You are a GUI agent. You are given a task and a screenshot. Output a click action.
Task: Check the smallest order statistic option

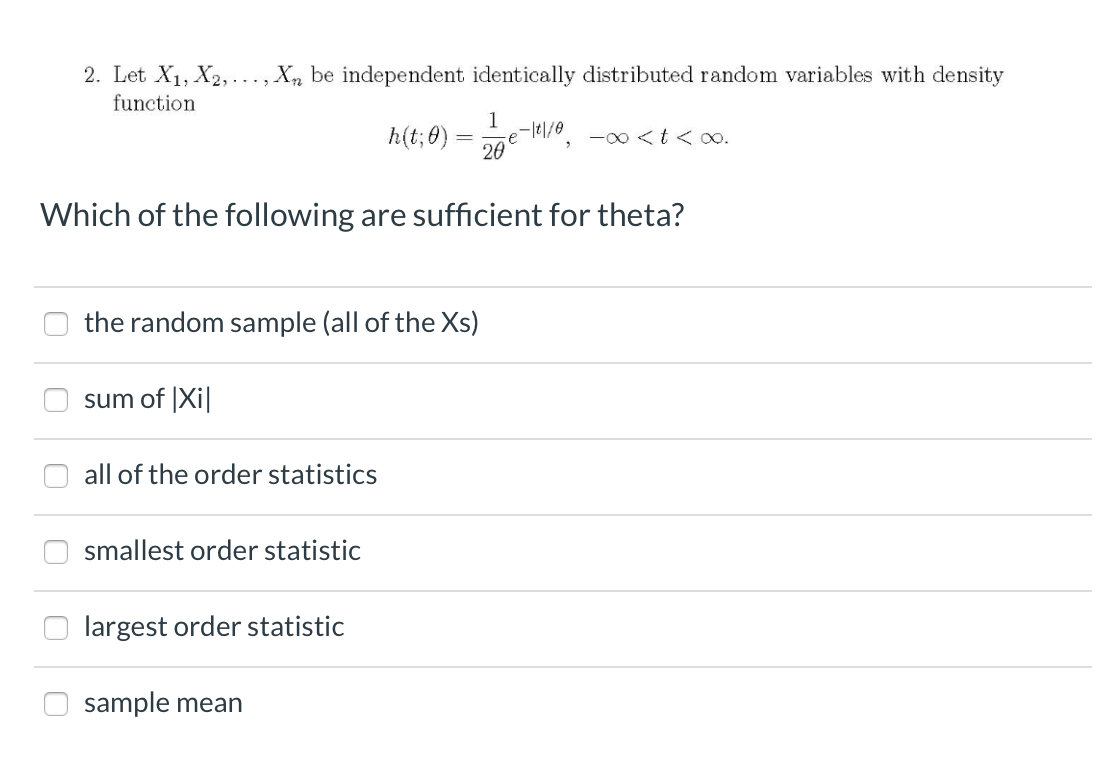[x=56, y=552]
